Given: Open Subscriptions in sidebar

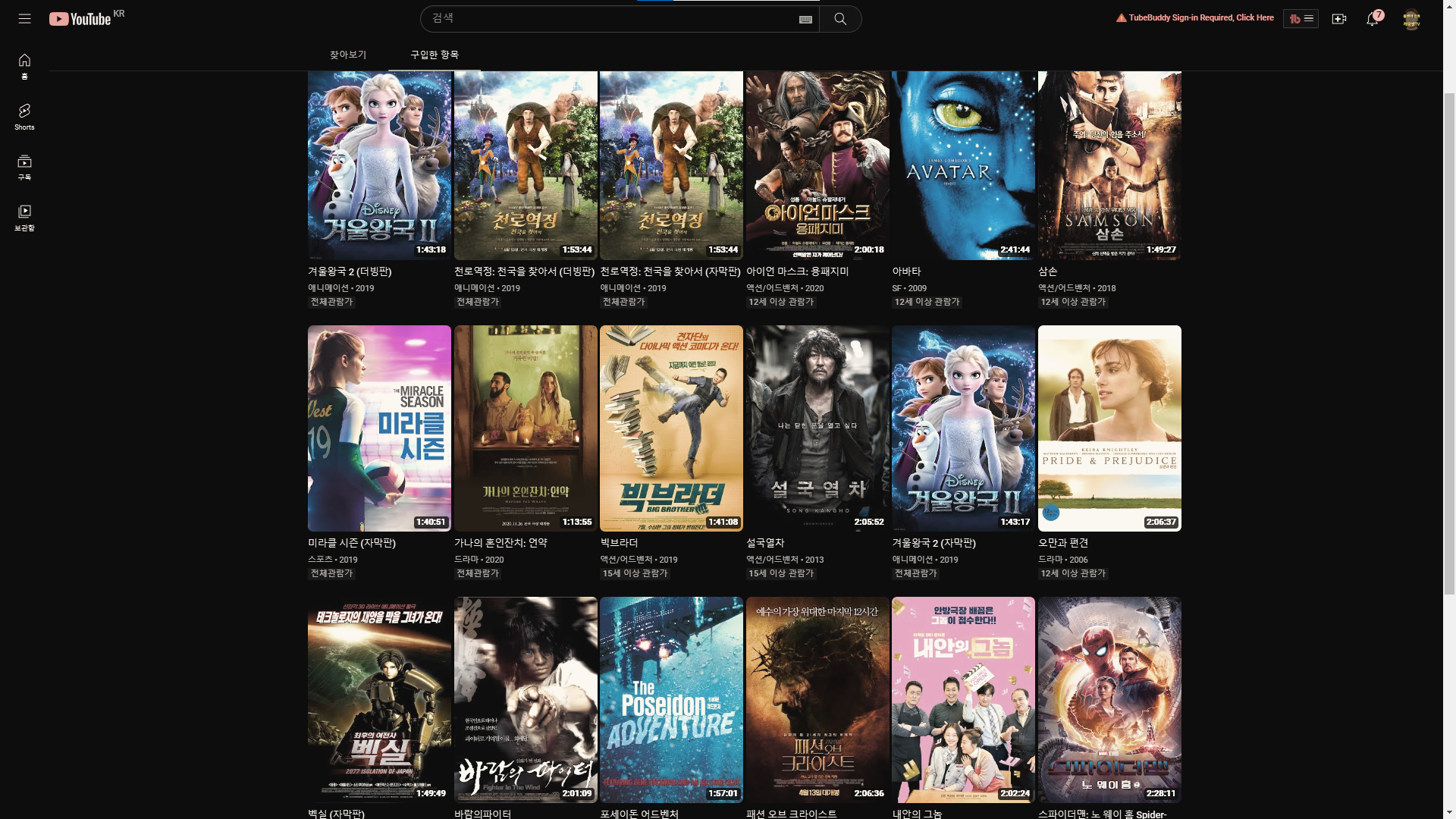Looking at the screenshot, I should [24, 167].
